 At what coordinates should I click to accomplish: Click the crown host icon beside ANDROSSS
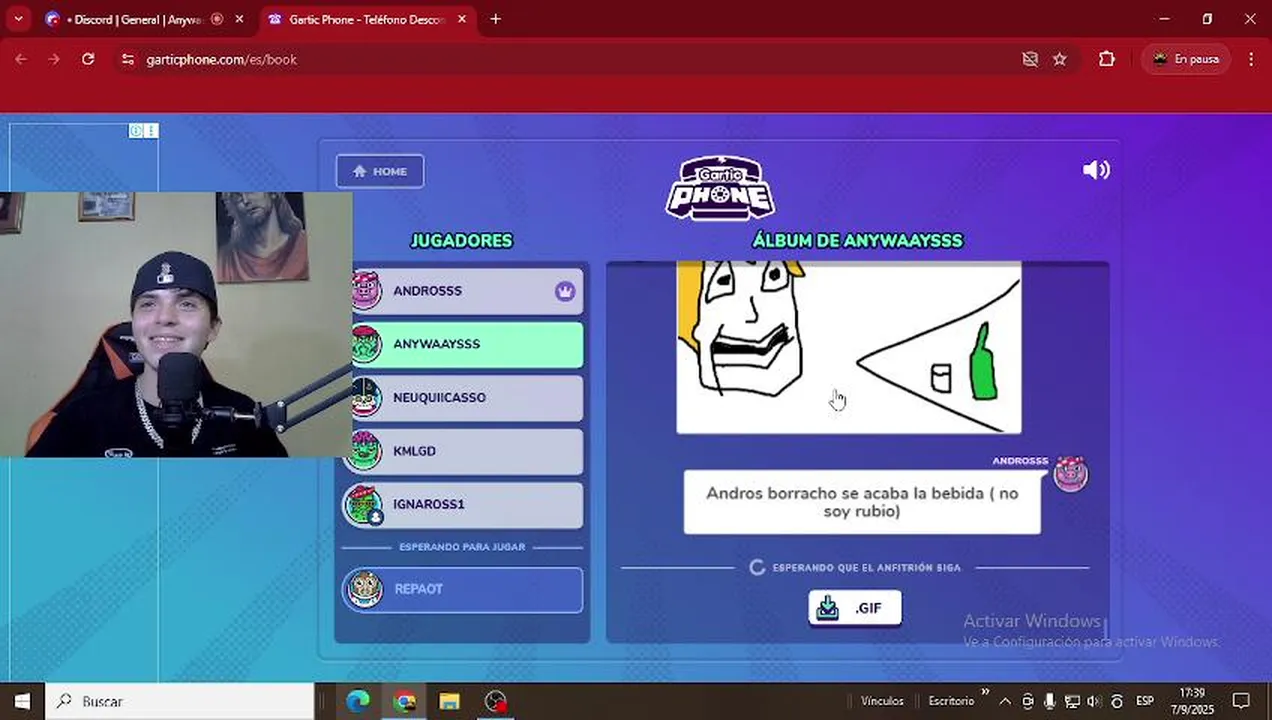(x=565, y=291)
